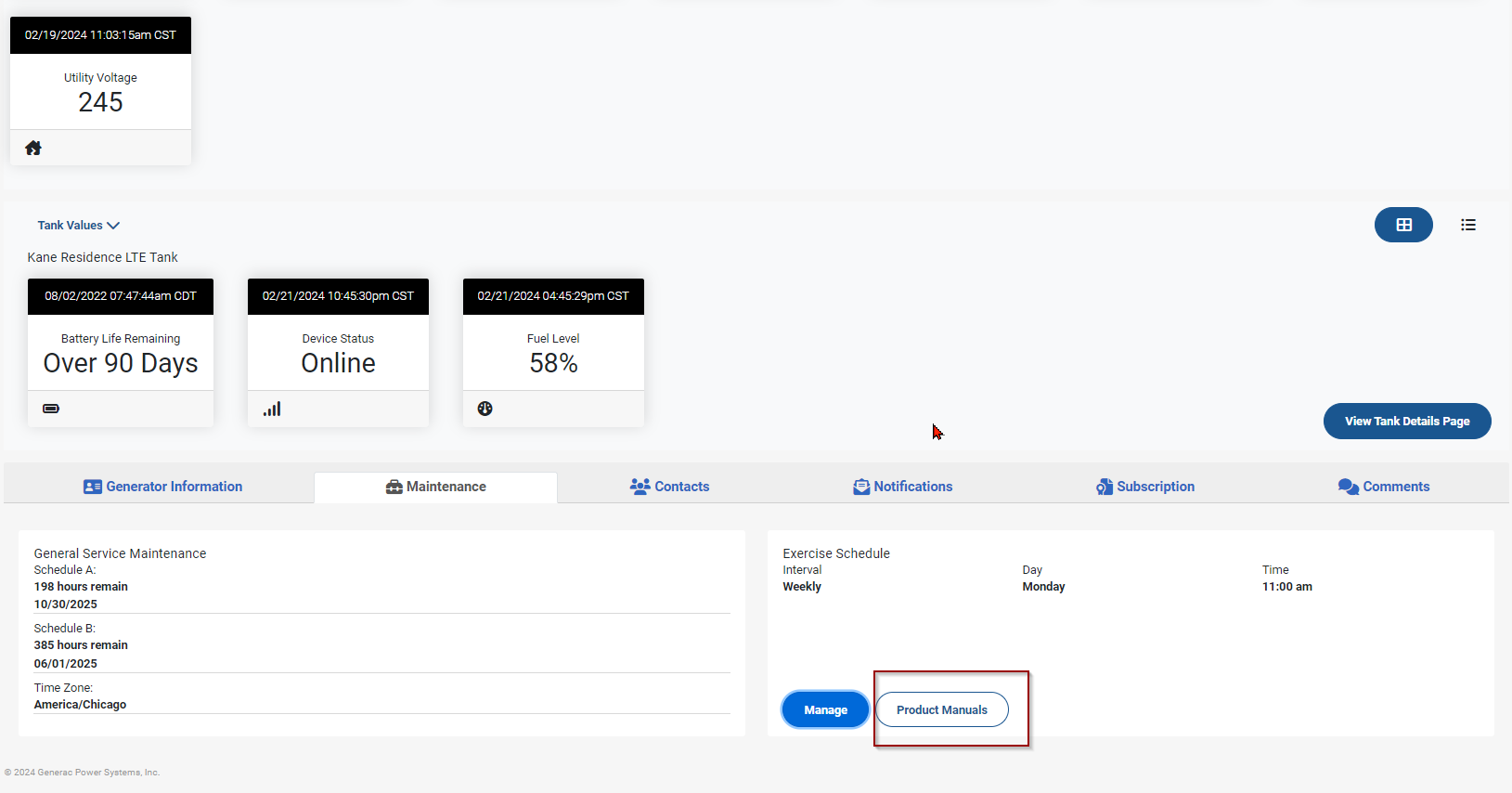Click the signal bars icon on Device Status card
This screenshot has width=1512, height=793.
(272, 409)
